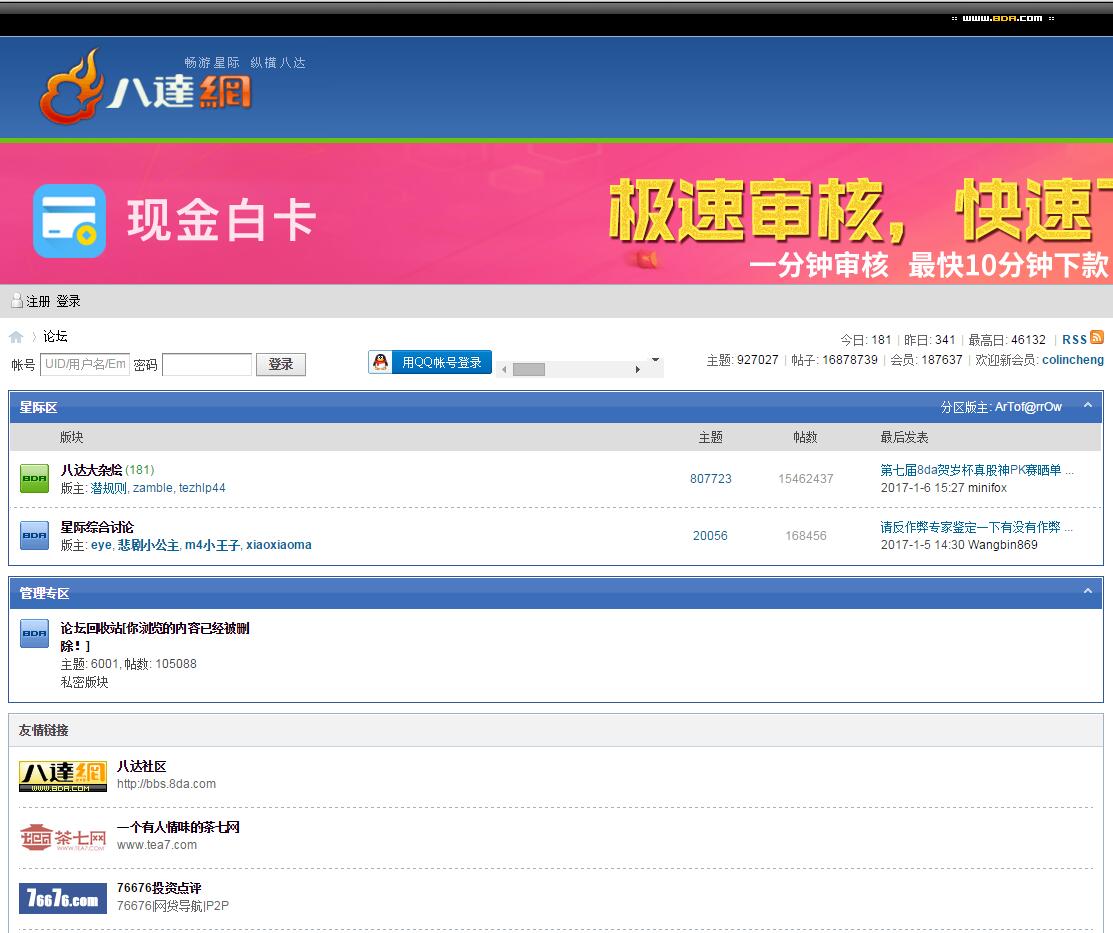This screenshot has width=1113, height=933.
Task: Open the 76676.com friend link logo
Action: 62,898
